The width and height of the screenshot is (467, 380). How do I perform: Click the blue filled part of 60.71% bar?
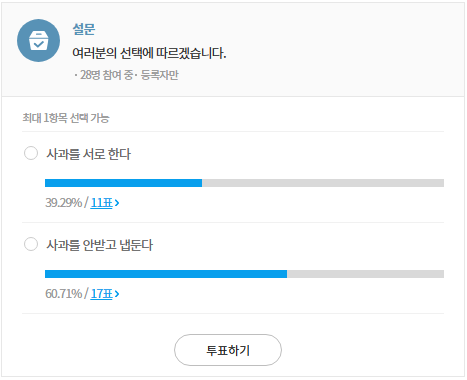pos(166,274)
